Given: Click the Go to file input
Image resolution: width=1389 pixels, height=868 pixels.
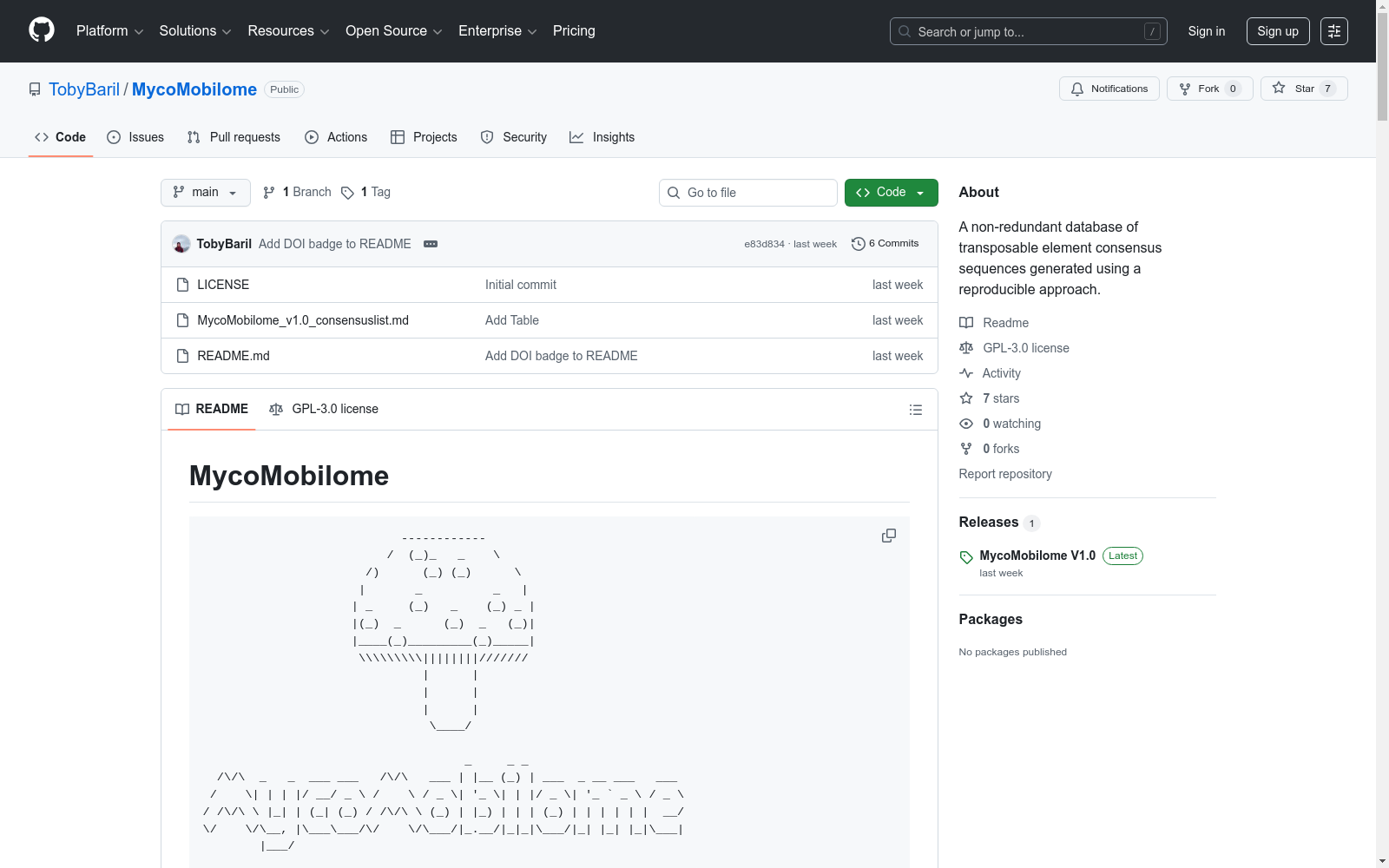Looking at the screenshot, I should click(x=748, y=193).
